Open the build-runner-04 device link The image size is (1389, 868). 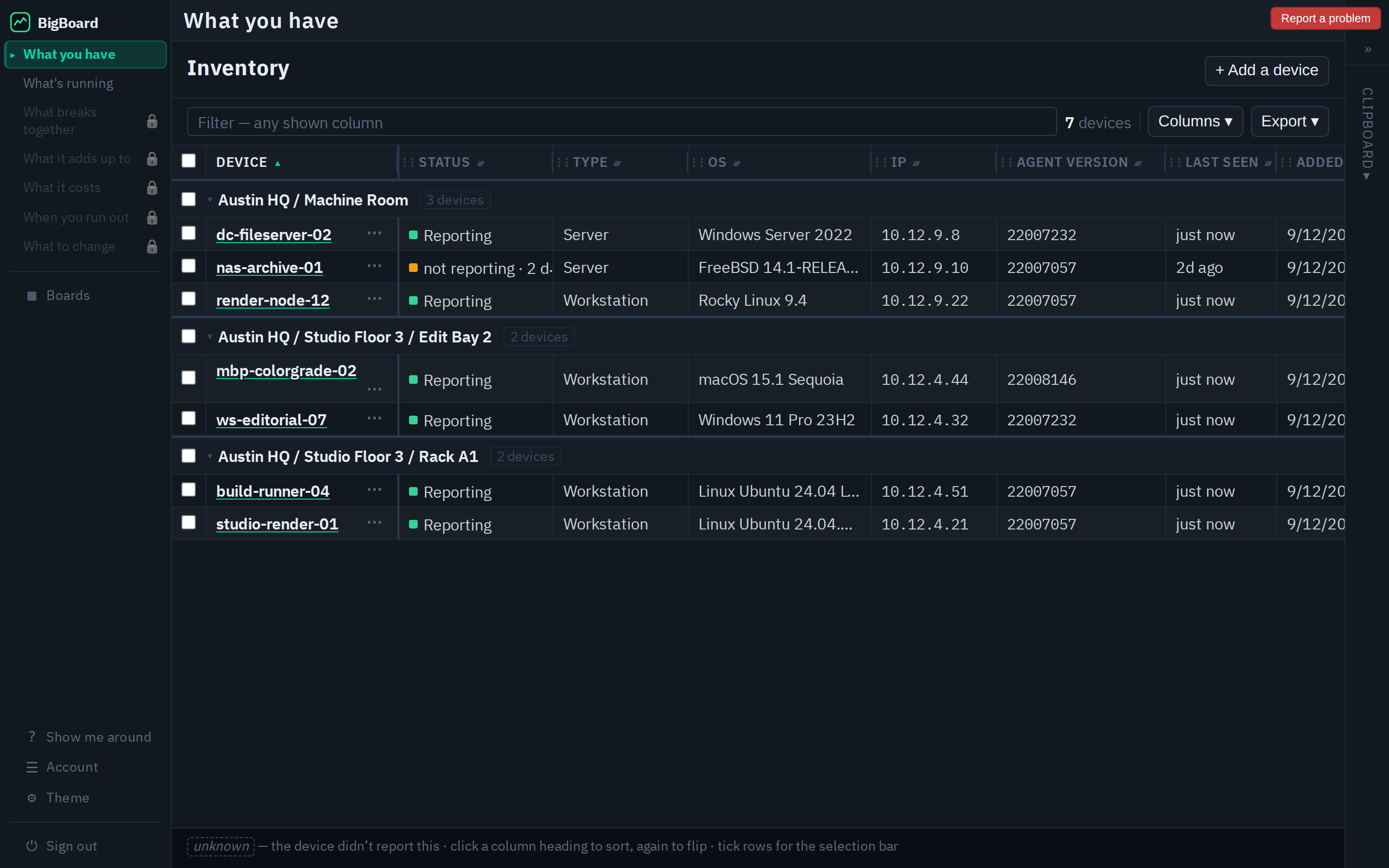click(x=272, y=491)
